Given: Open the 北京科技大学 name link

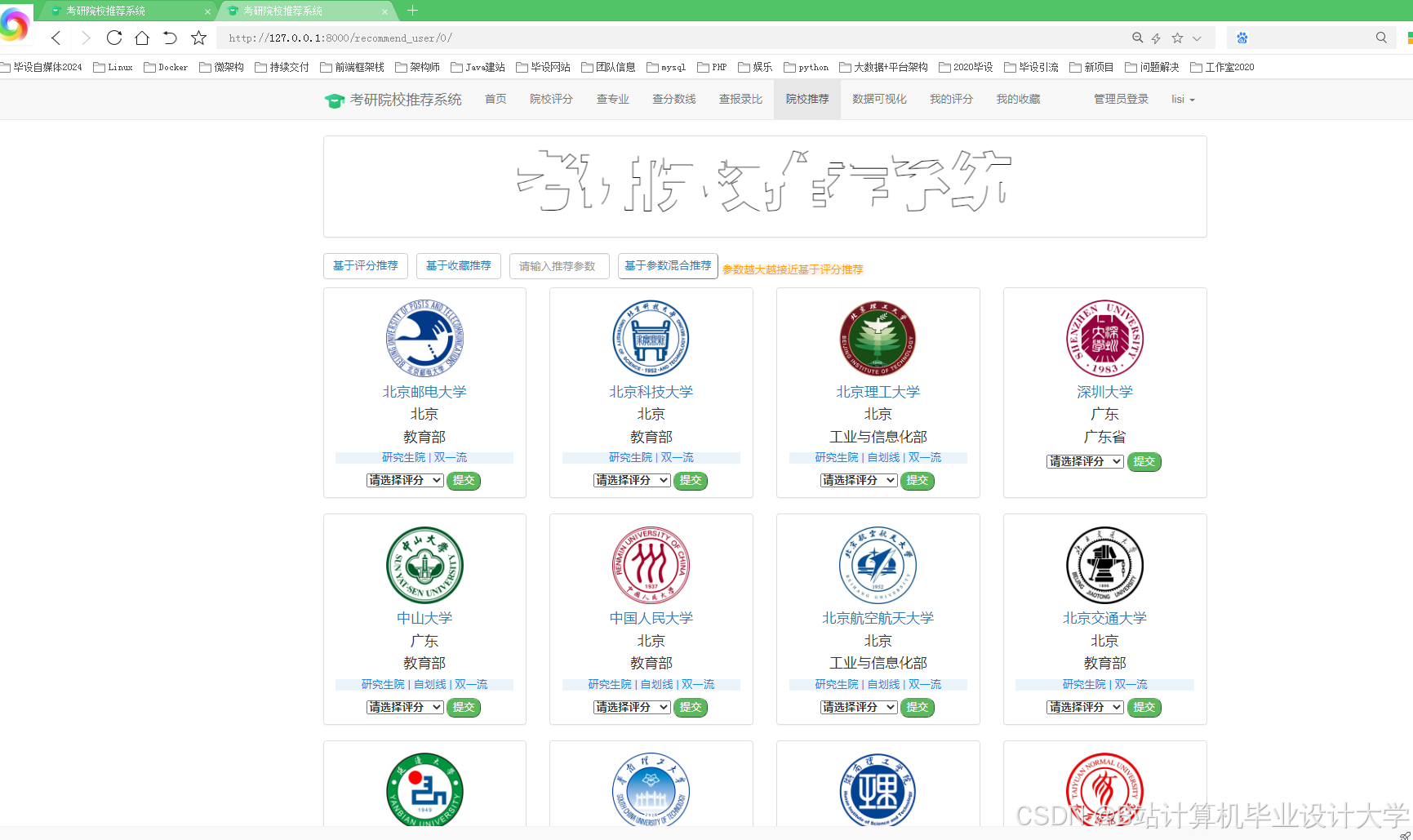Looking at the screenshot, I should point(651,392).
